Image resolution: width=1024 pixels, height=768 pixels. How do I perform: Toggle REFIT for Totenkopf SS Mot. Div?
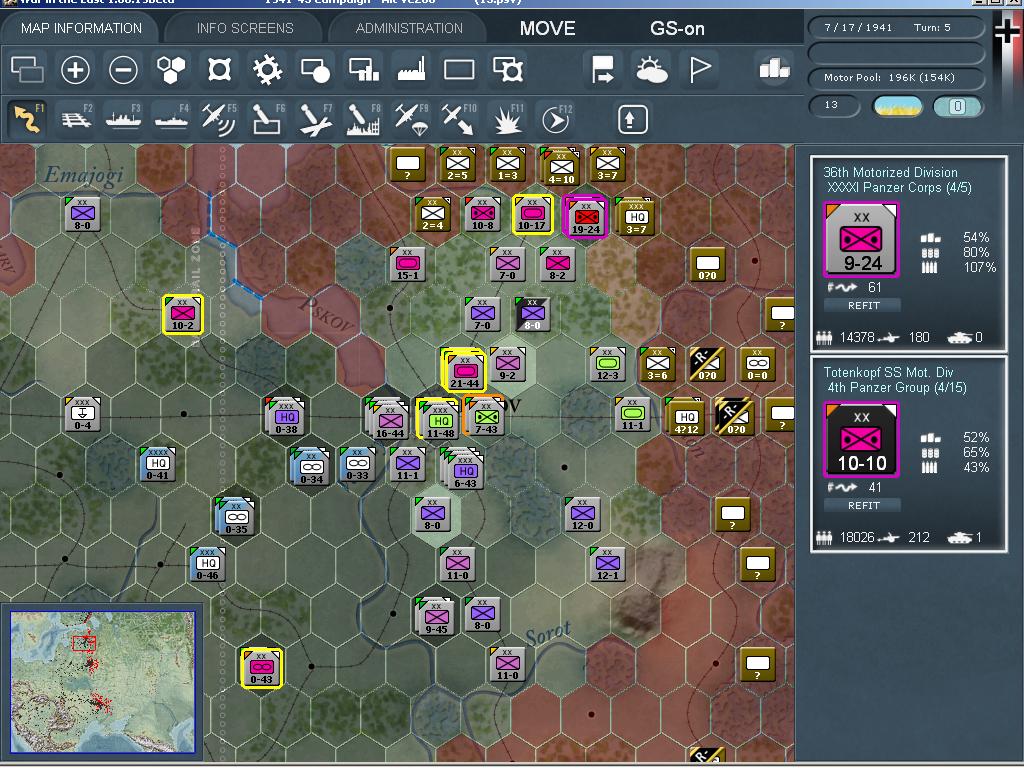[x=863, y=505]
